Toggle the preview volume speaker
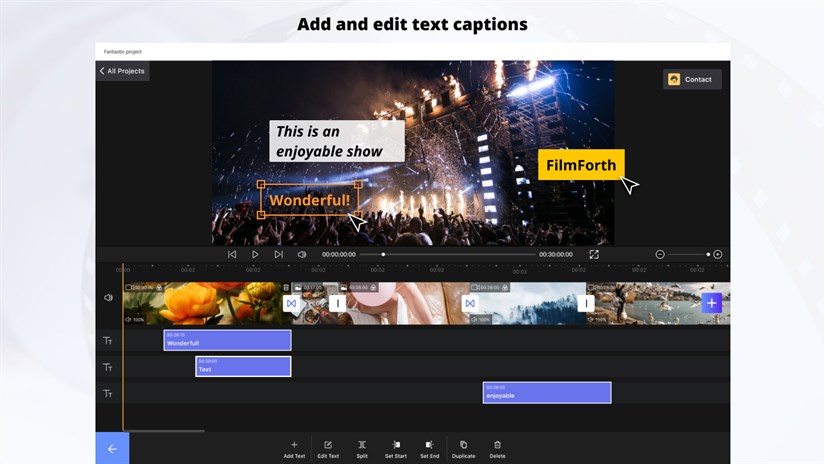 301,255
